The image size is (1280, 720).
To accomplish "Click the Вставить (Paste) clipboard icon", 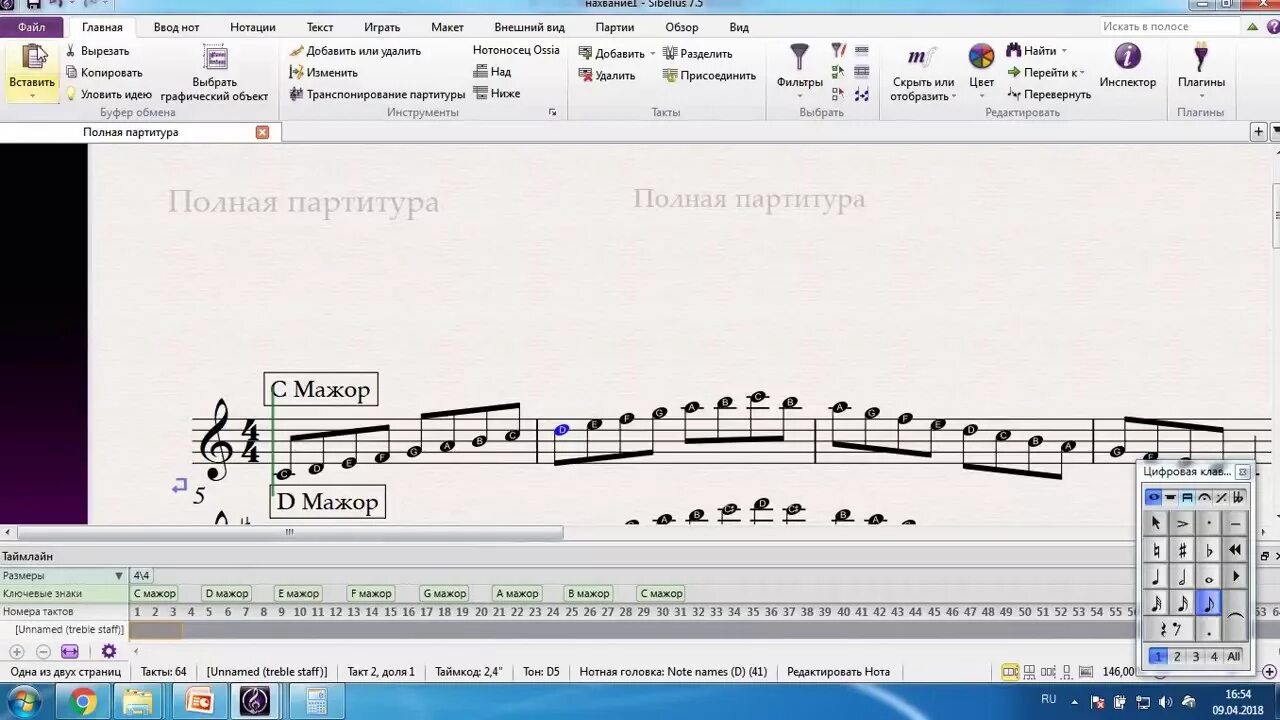I will click(x=34, y=58).
